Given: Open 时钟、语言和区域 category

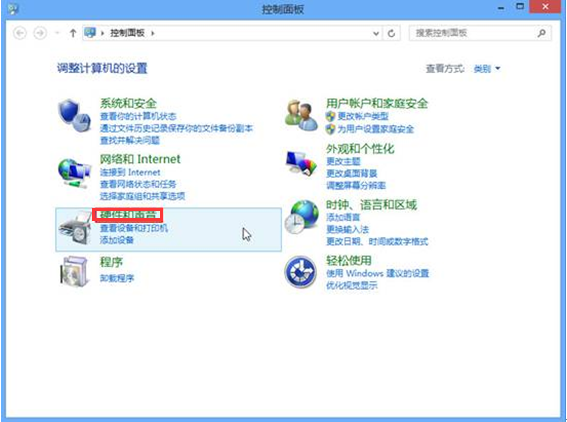Looking at the screenshot, I should (x=371, y=205).
